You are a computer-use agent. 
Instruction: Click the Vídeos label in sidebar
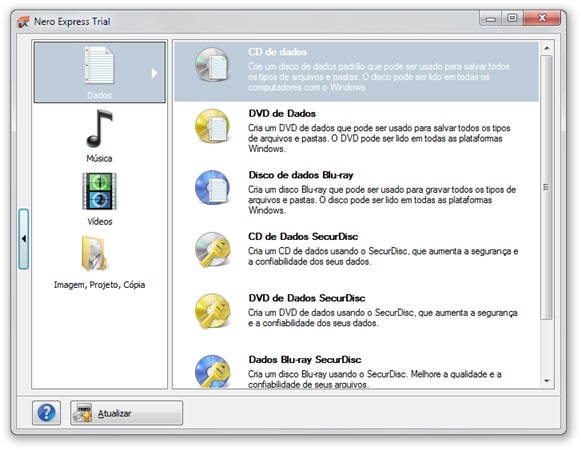tap(100, 221)
